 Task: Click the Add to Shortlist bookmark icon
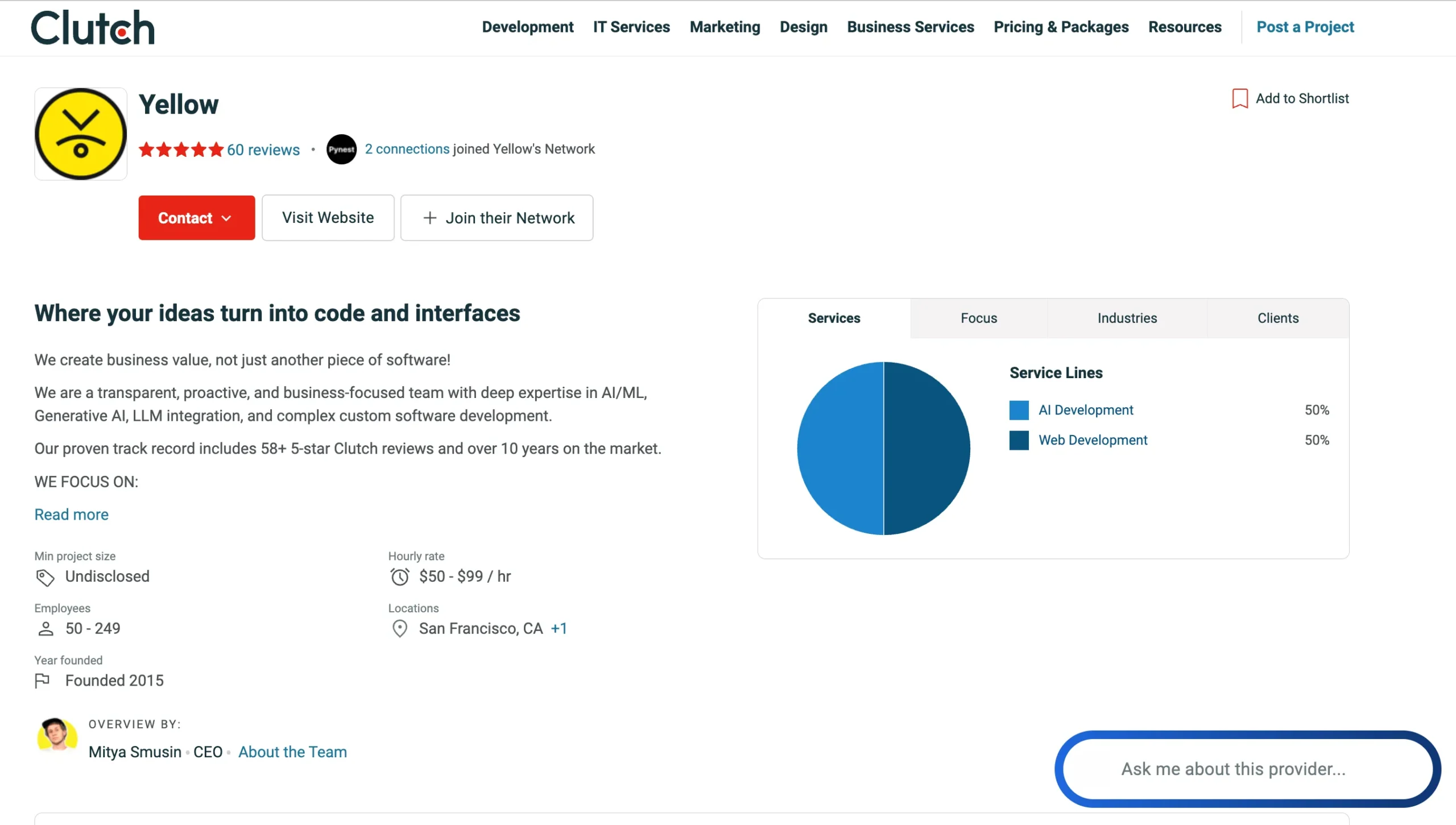click(x=1239, y=98)
